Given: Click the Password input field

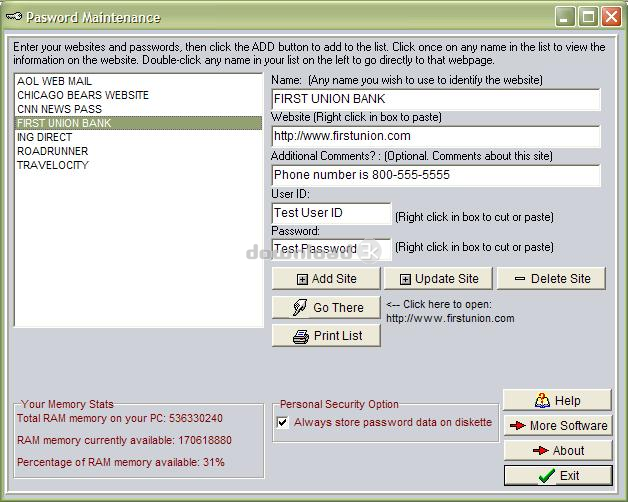Looking at the screenshot, I should tap(331, 249).
